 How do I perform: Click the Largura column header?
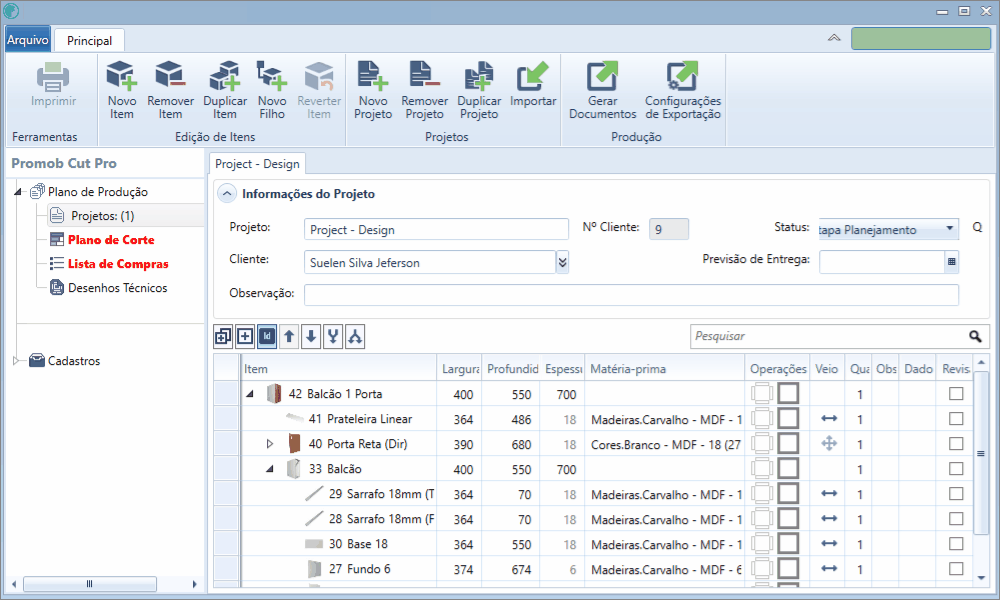pos(459,369)
